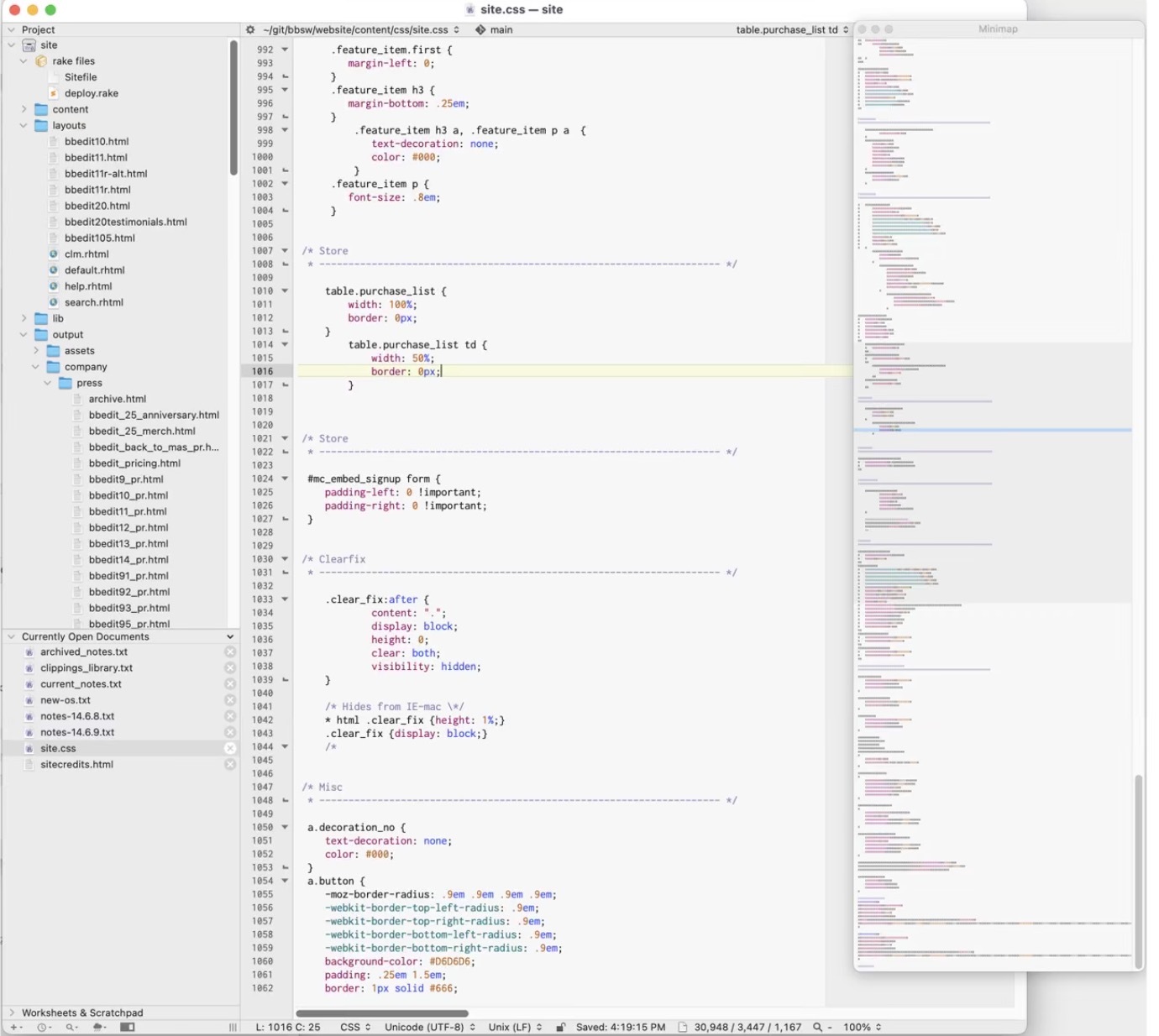The height and width of the screenshot is (1036, 1159).
Task: Click the press folder icon
Action: (x=66, y=383)
